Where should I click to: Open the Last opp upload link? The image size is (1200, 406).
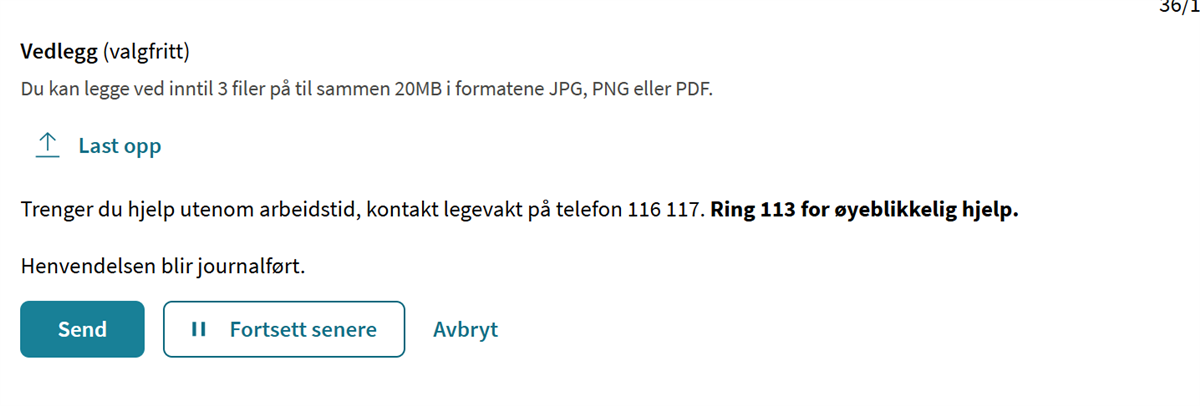tap(119, 146)
